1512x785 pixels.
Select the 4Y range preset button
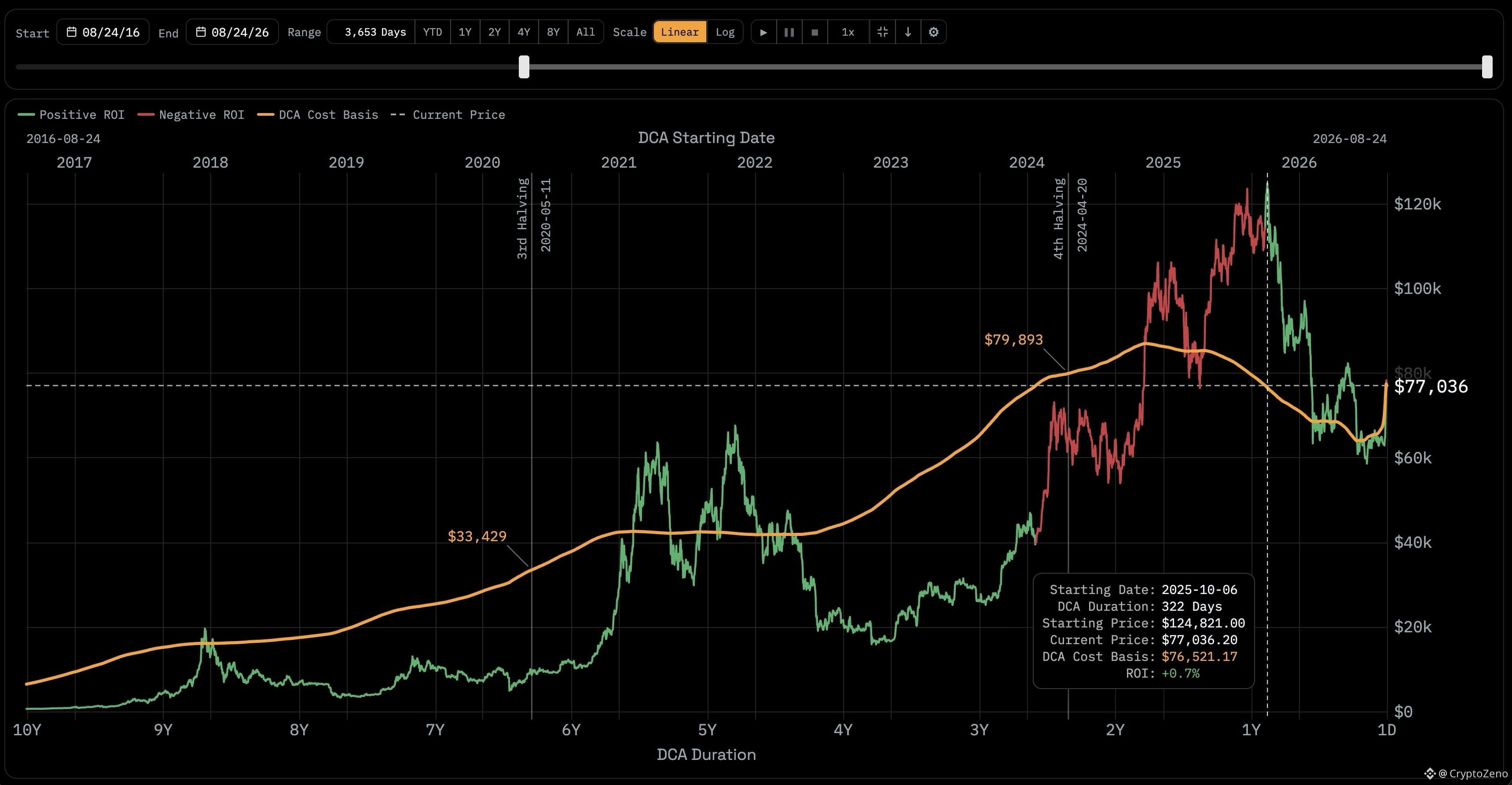coord(524,32)
